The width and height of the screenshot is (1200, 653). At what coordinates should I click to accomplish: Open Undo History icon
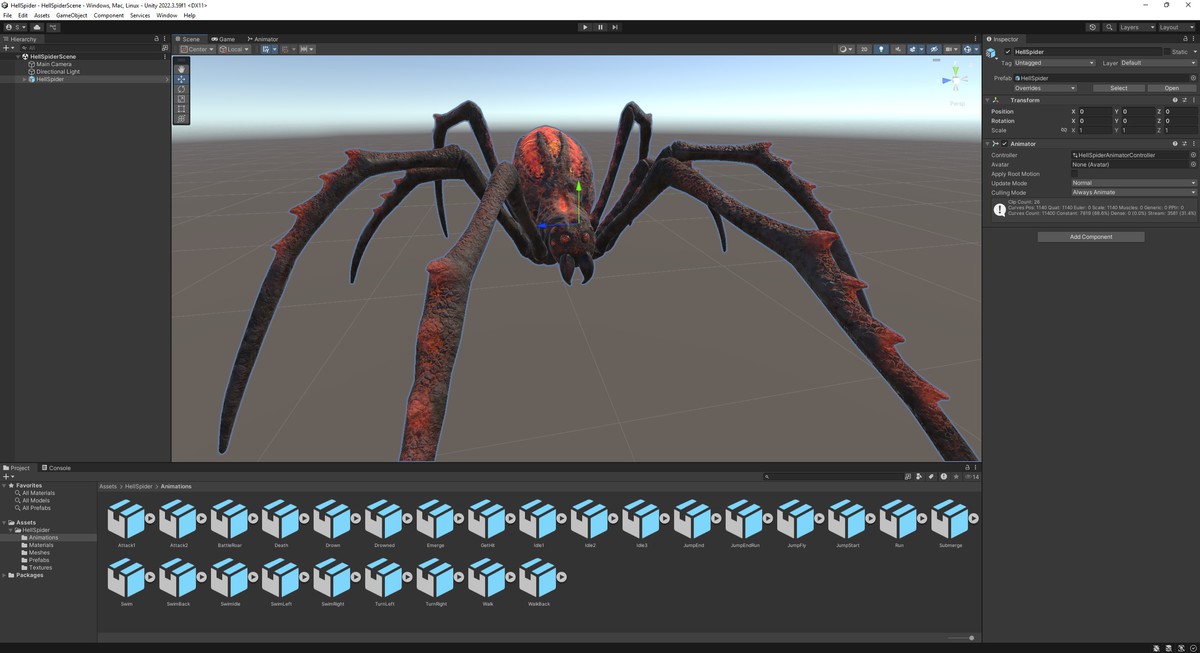tap(1092, 27)
